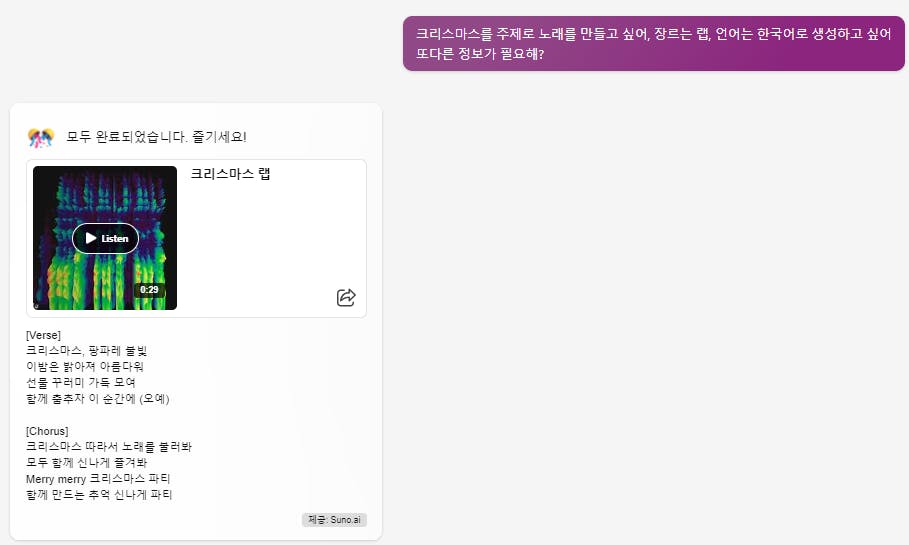Screen dimensions: 909x545
Task: Click the lyric line 모두 함께 신나게 즐겨봐
Action: (x=86, y=463)
